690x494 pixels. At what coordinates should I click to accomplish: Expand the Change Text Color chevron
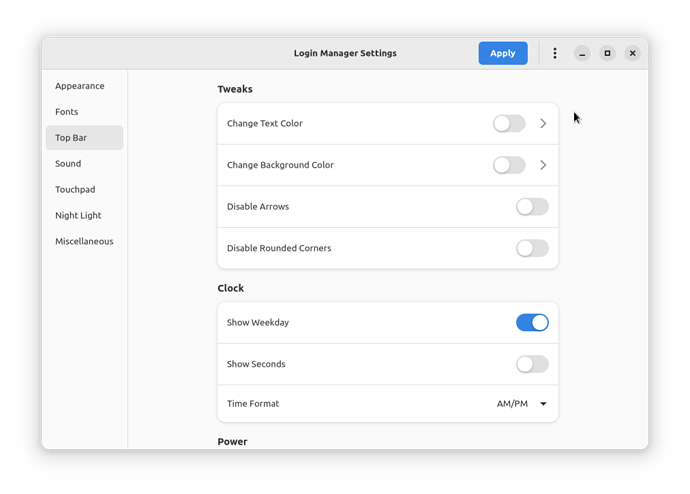tap(543, 124)
